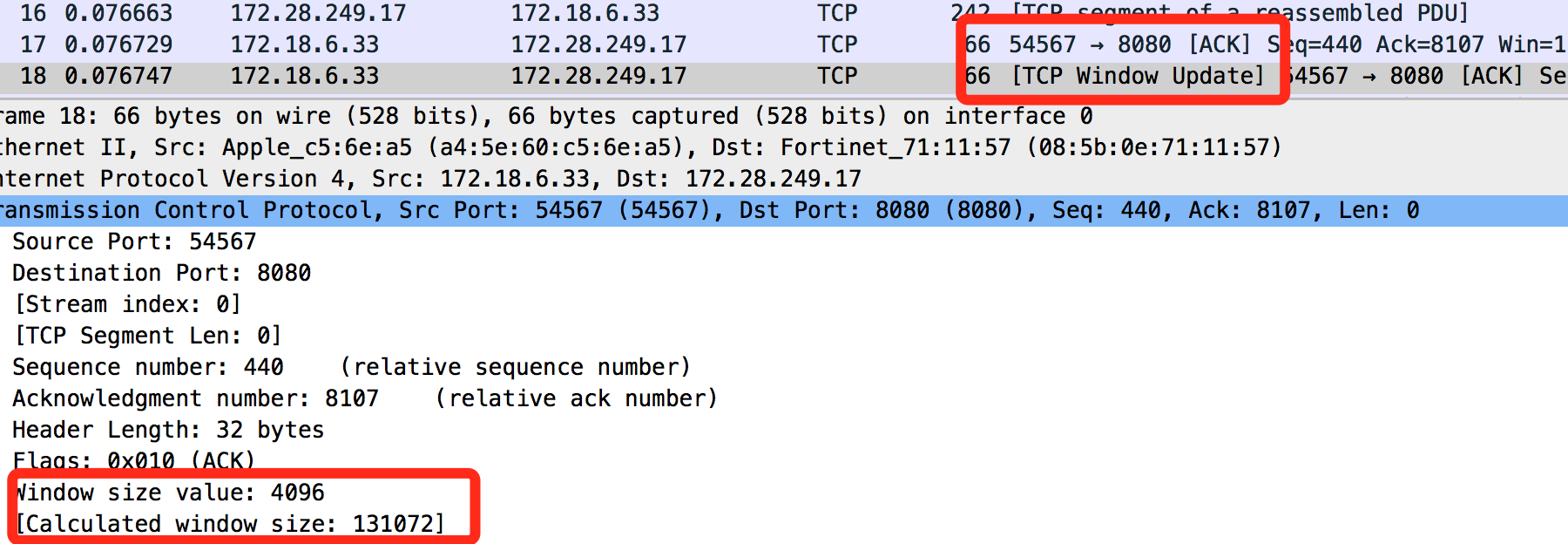Select the TCP Segment Len: 0 line
Viewport: 1568px width, 544px height.
(x=148, y=336)
